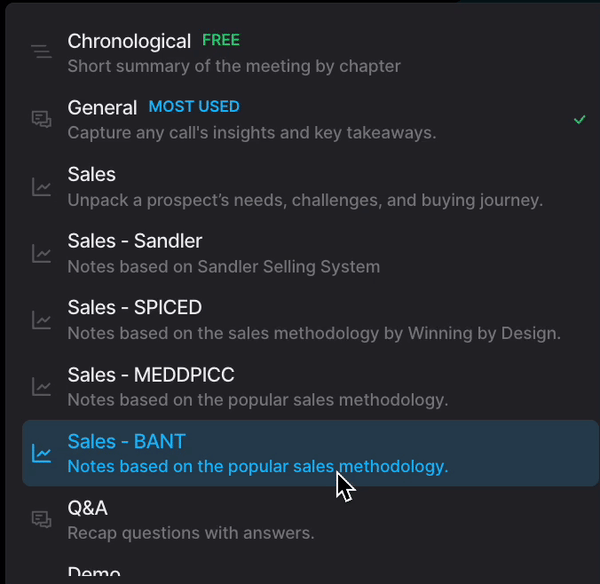Screen dimensions: 600x584
Task: Select the partially visible Demo template
Action: pyautogui.click(x=94, y=573)
